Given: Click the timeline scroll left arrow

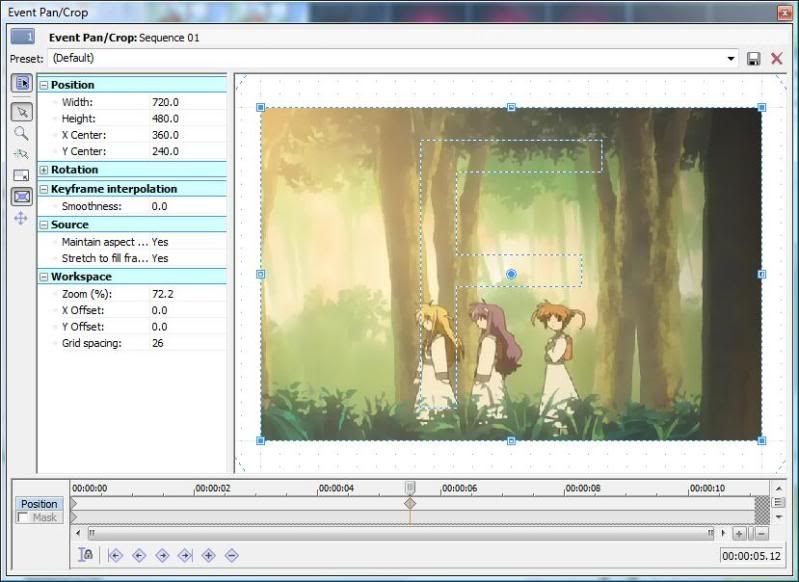Looking at the screenshot, I should click(78, 534).
